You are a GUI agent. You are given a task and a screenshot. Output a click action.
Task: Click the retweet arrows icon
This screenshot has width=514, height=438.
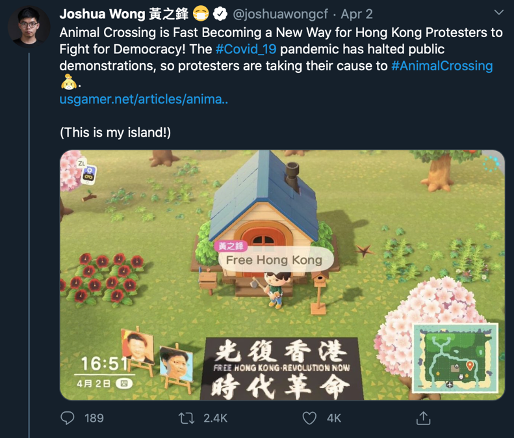(x=186, y=418)
